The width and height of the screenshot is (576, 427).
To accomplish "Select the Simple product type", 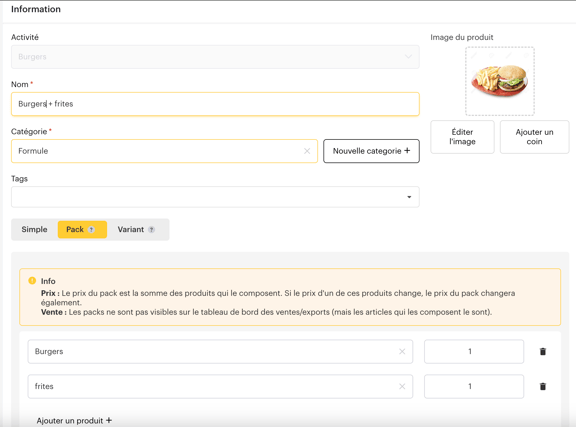I will tap(34, 230).
